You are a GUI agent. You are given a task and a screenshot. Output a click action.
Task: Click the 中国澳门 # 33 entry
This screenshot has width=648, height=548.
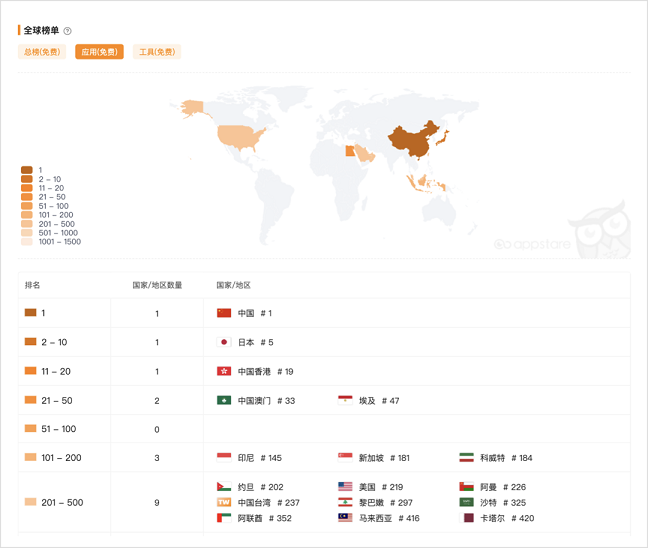click(267, 400)
